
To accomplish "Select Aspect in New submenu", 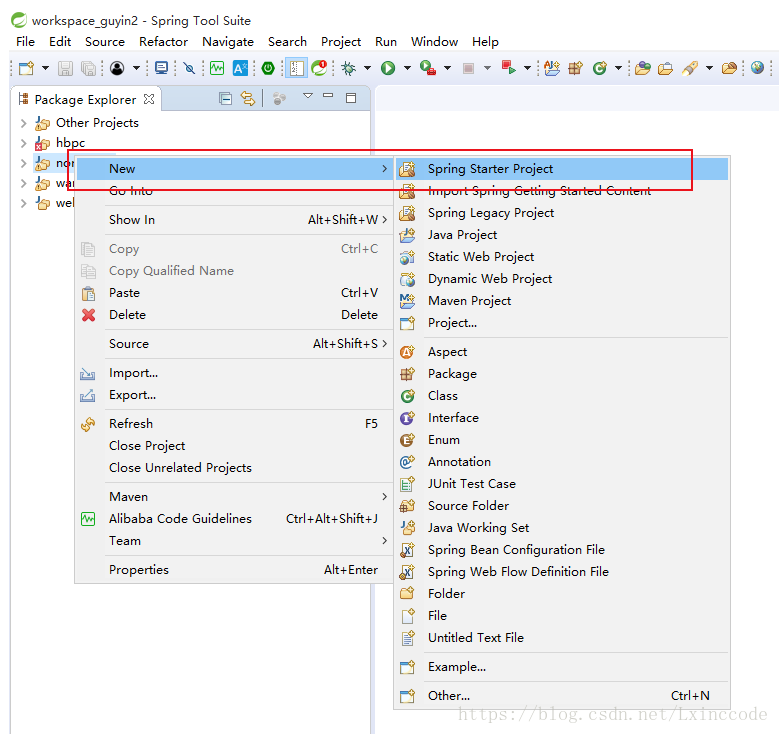I will point(562,352).
